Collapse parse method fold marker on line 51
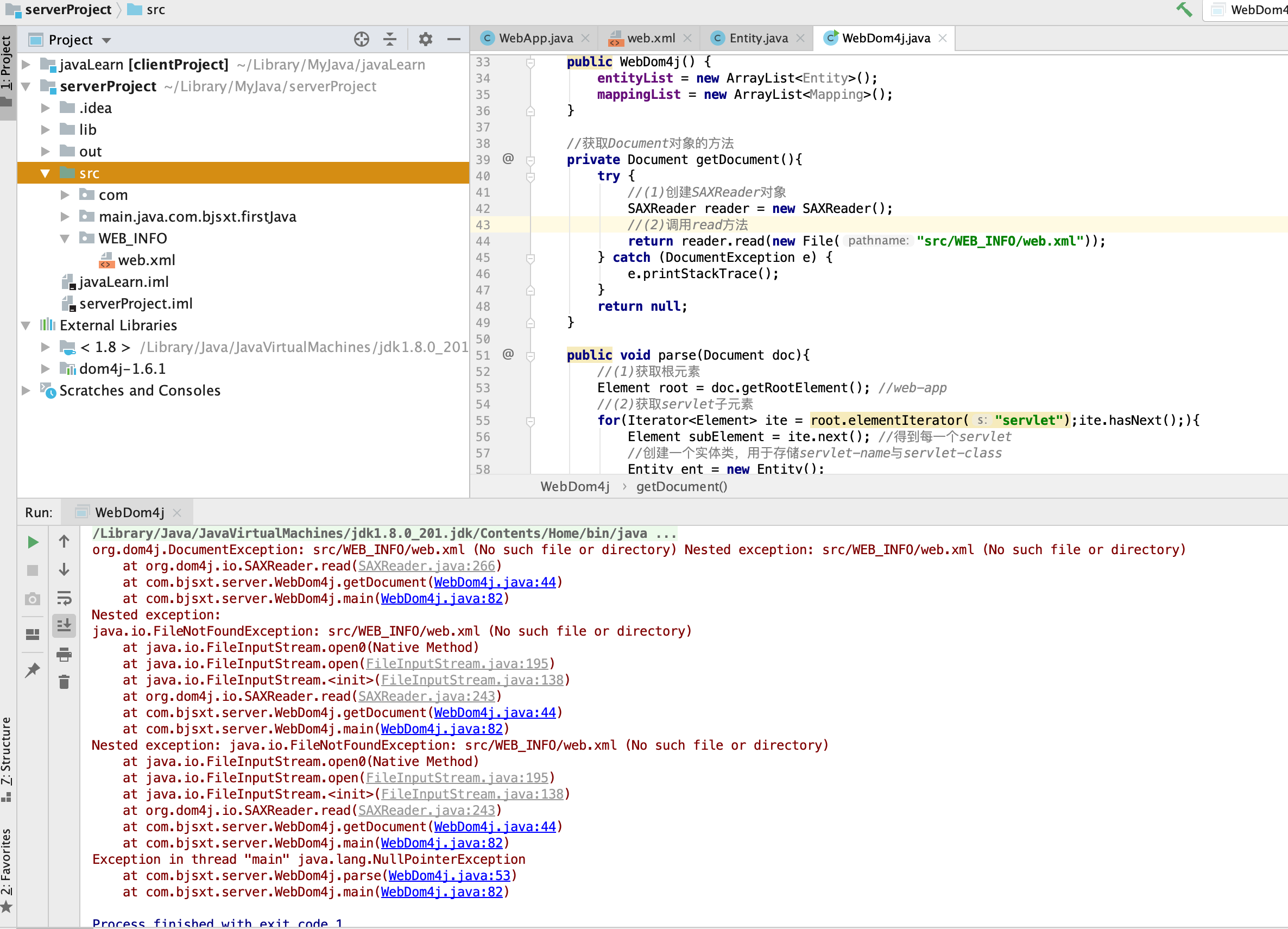Viewport: 1288px width, 929px height. 531,356
